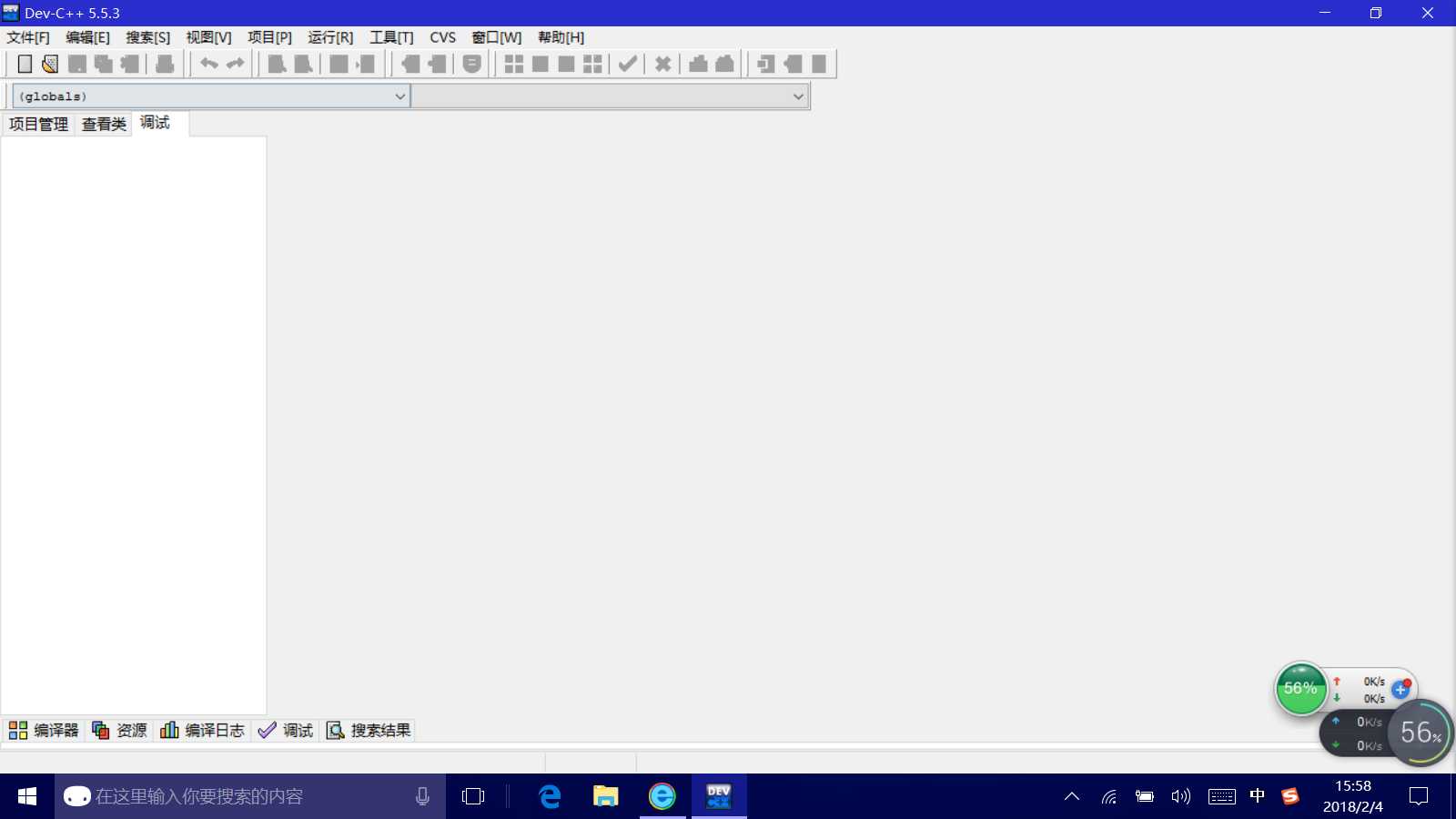This screenshot has width=1456, height=819.
Task: Open the 文件[F] menu
Action: coord(28,37)
